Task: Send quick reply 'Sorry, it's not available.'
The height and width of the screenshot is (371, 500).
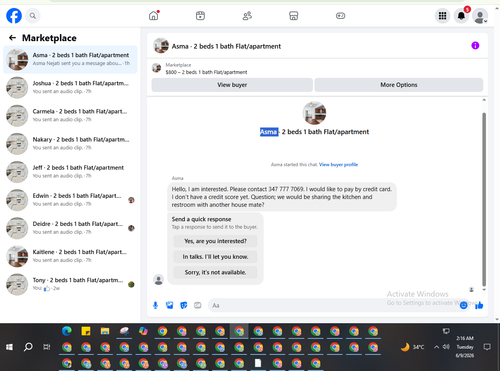Action: point(215,272)
